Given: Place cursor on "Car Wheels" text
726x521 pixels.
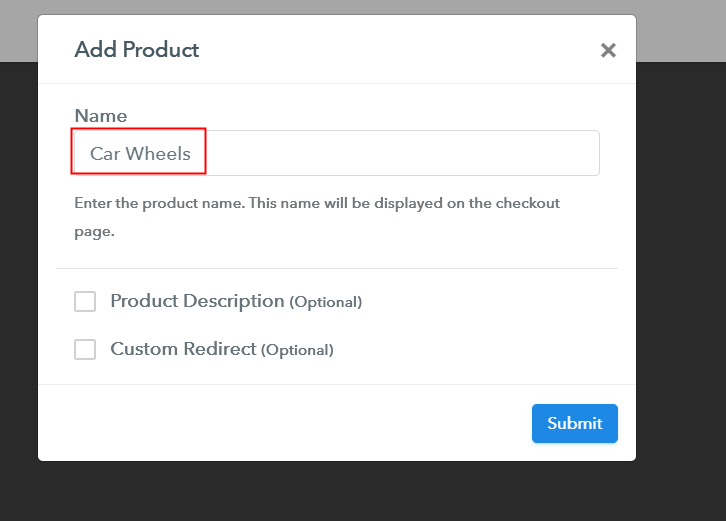Looking at the screenshot, I should click(140, 154).
